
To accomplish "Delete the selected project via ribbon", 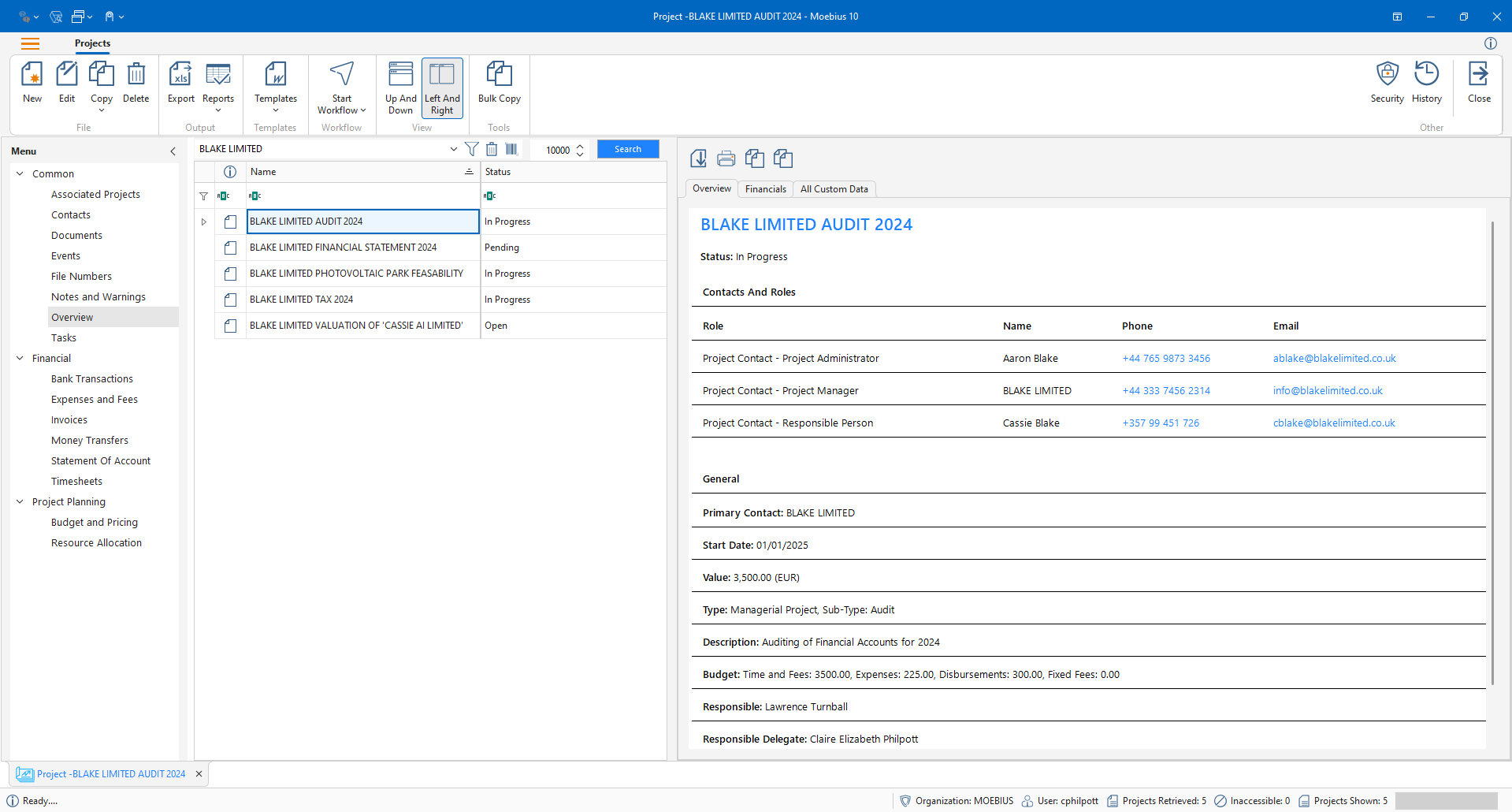I will (x=136, y=82).
